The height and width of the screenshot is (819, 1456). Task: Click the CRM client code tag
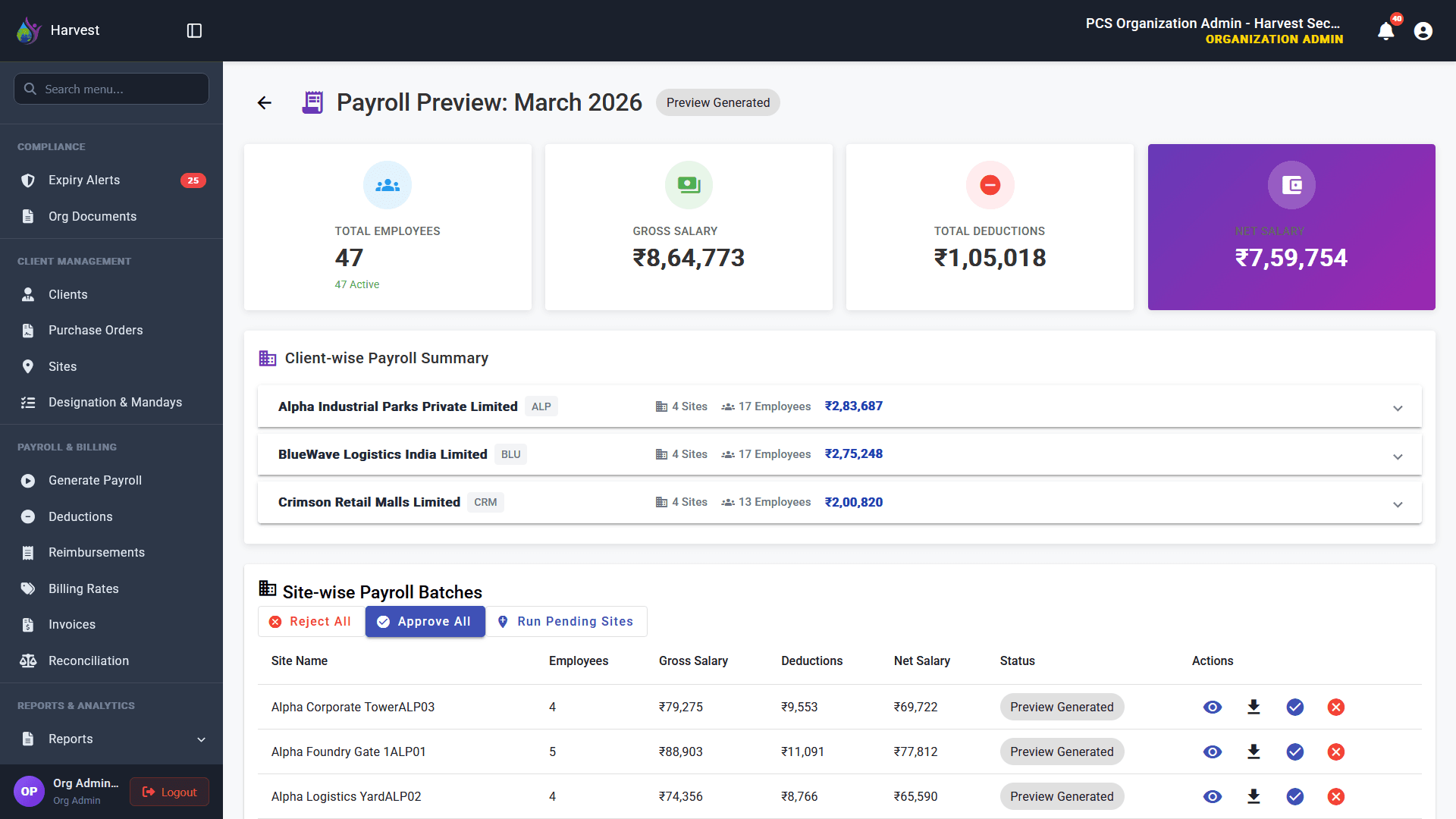[485, 502]
